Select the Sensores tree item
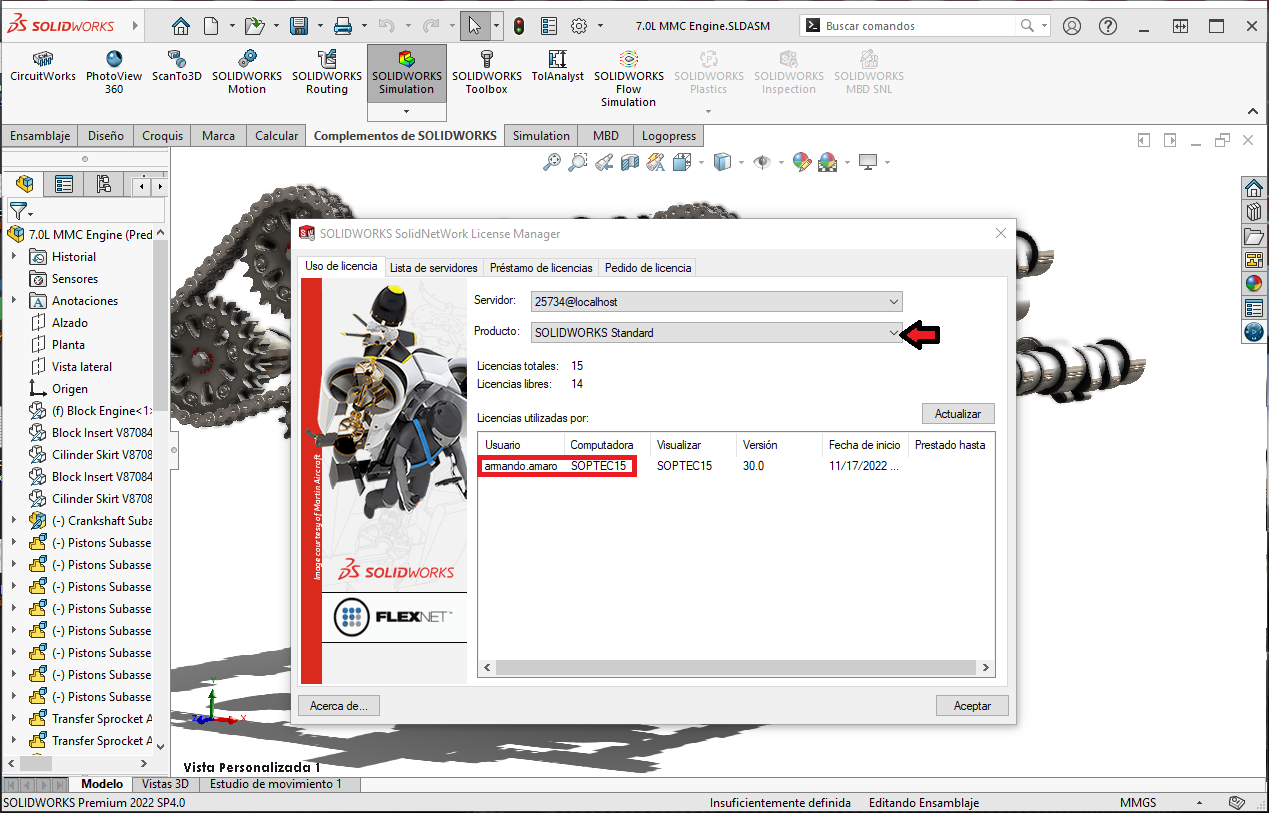The width and height of the screenshot is (1269, 813). point(75,279)
